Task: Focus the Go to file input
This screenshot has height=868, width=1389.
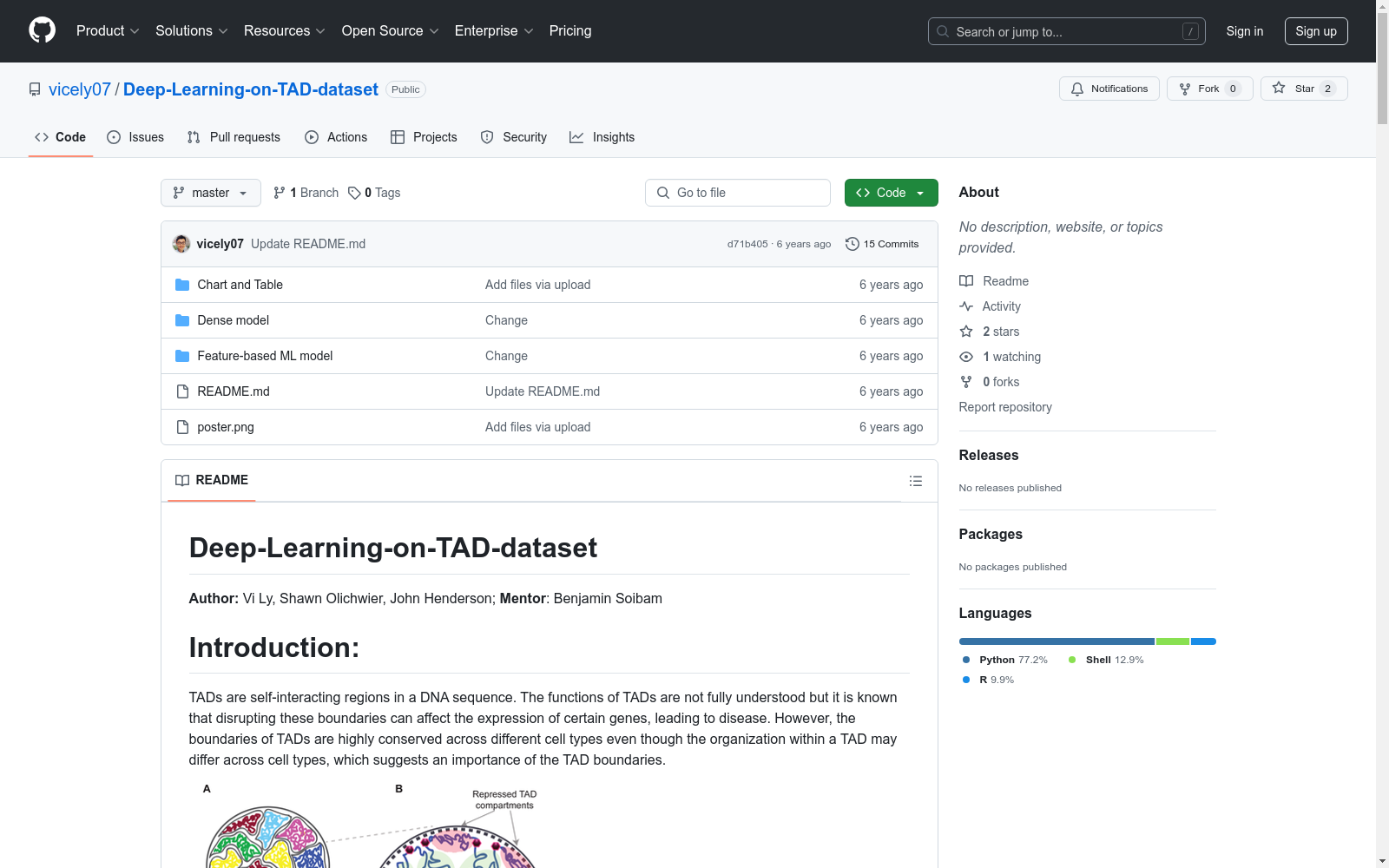Action: point(738,193)
